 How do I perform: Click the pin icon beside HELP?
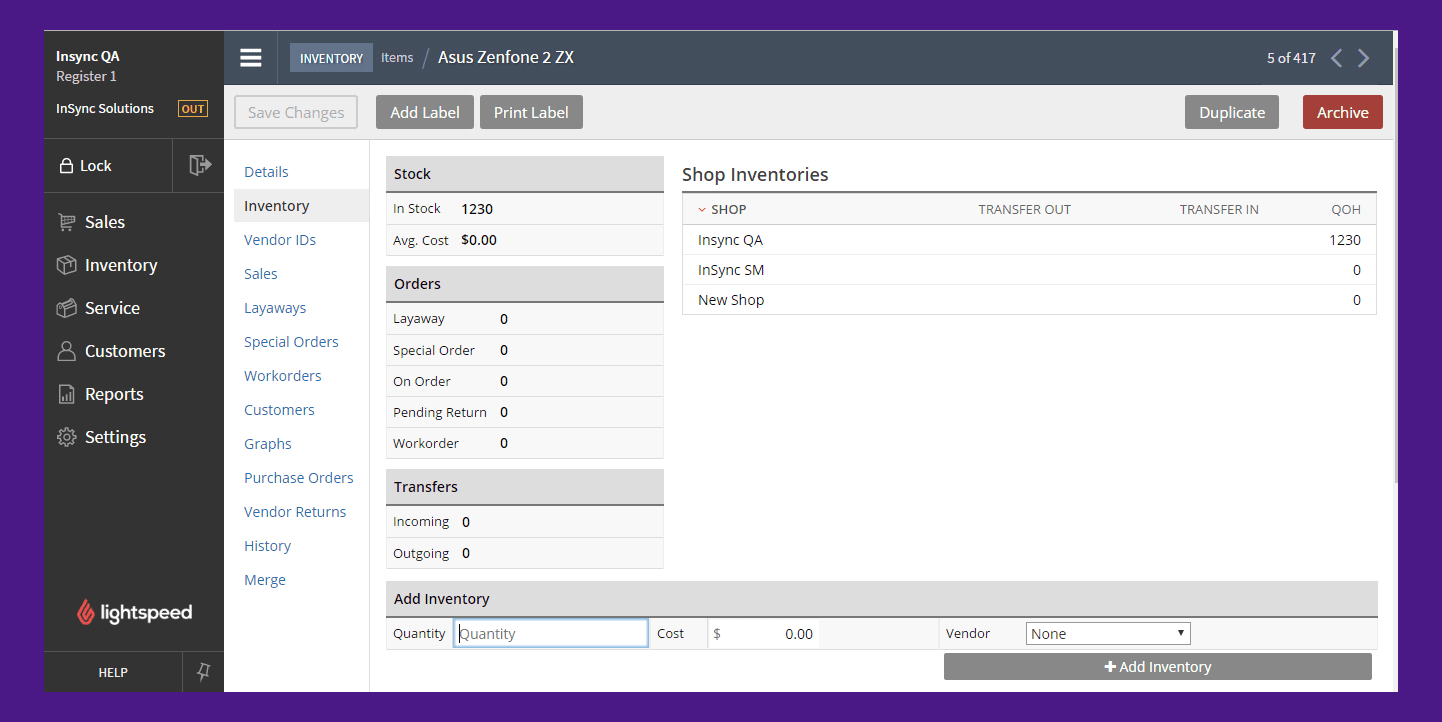(204, 672)
